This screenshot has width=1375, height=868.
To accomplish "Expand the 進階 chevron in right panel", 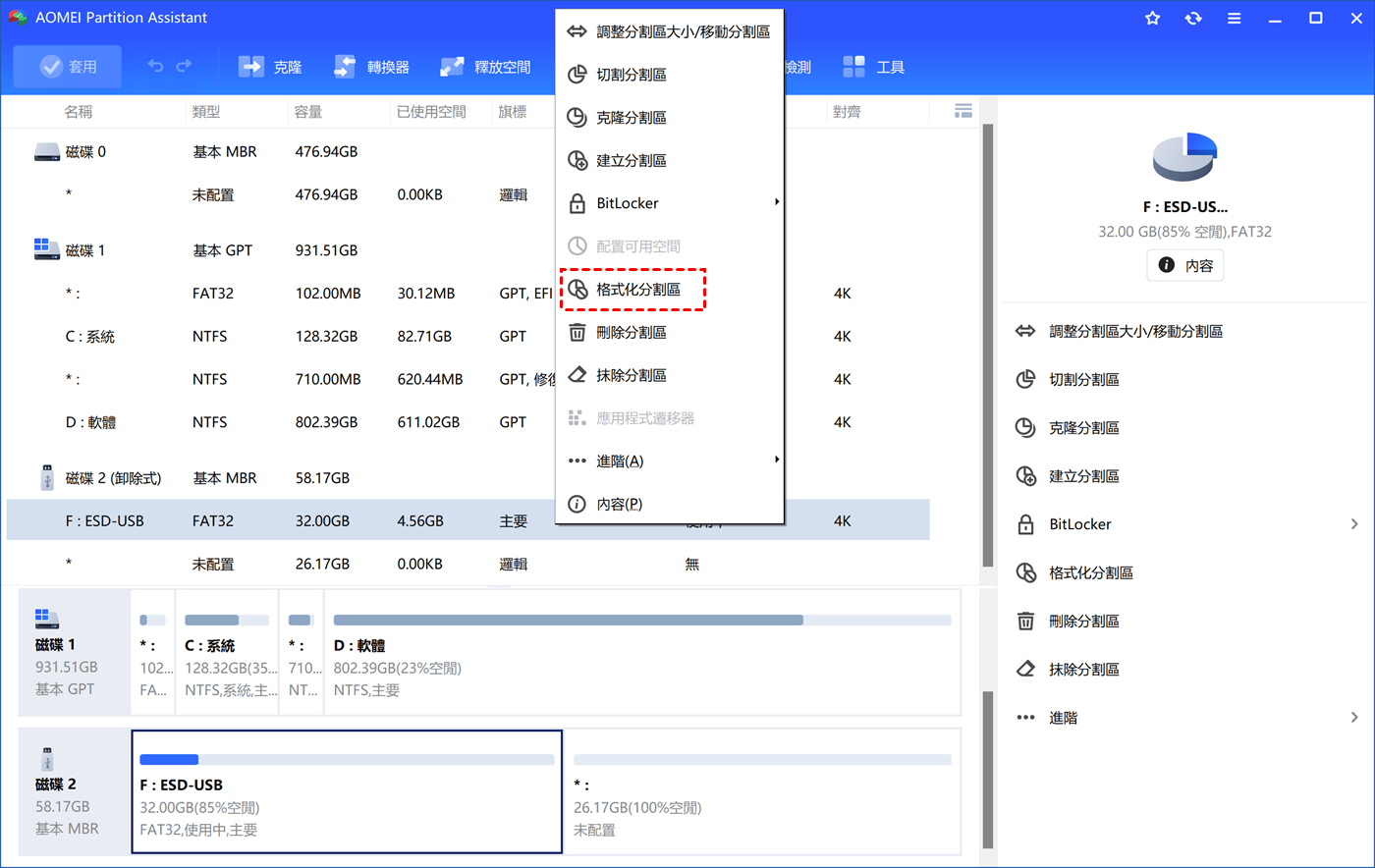I will 1354,718.
